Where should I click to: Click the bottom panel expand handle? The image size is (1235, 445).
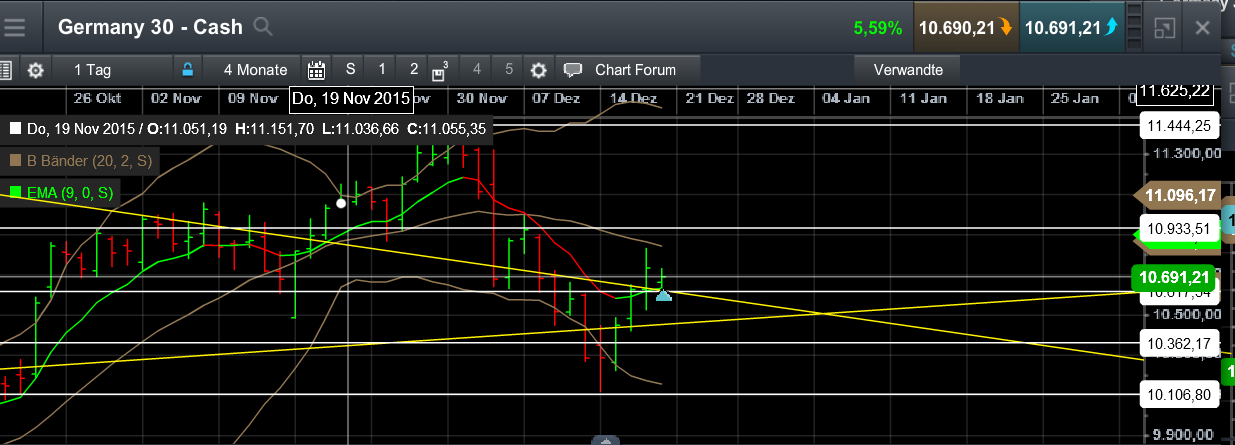(x=606, y=440)
